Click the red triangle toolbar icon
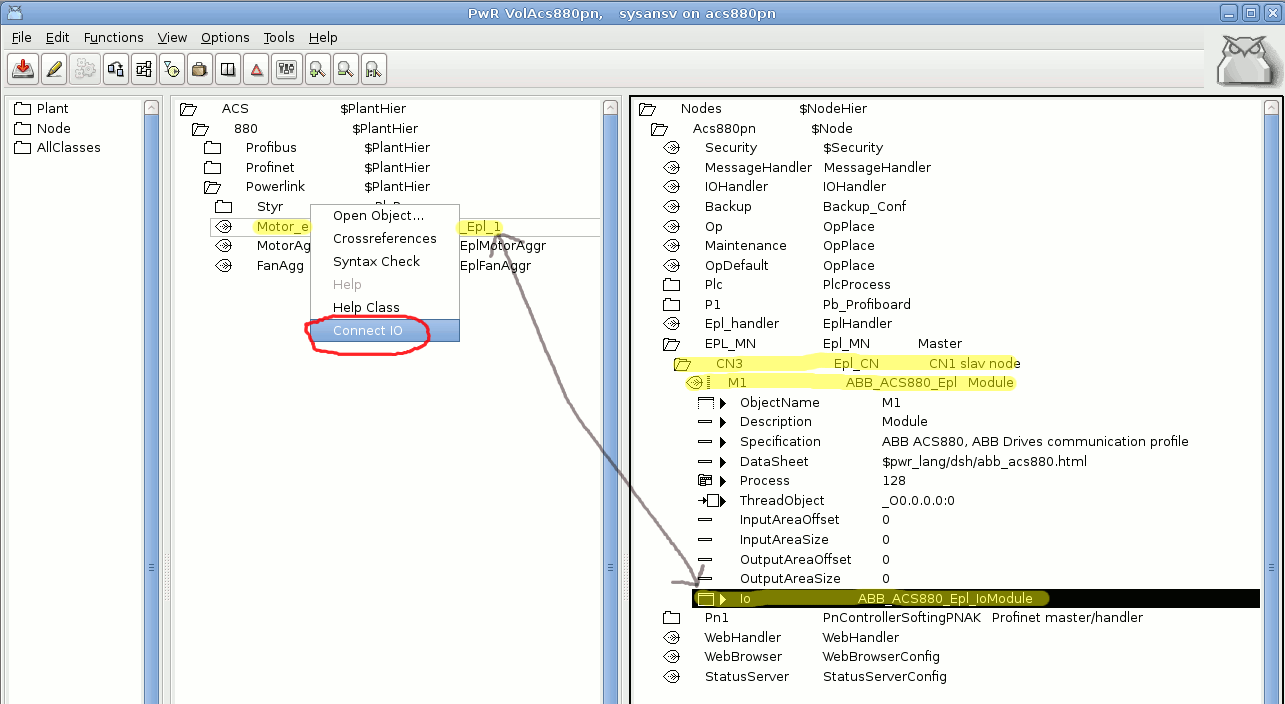 point(257,69)
